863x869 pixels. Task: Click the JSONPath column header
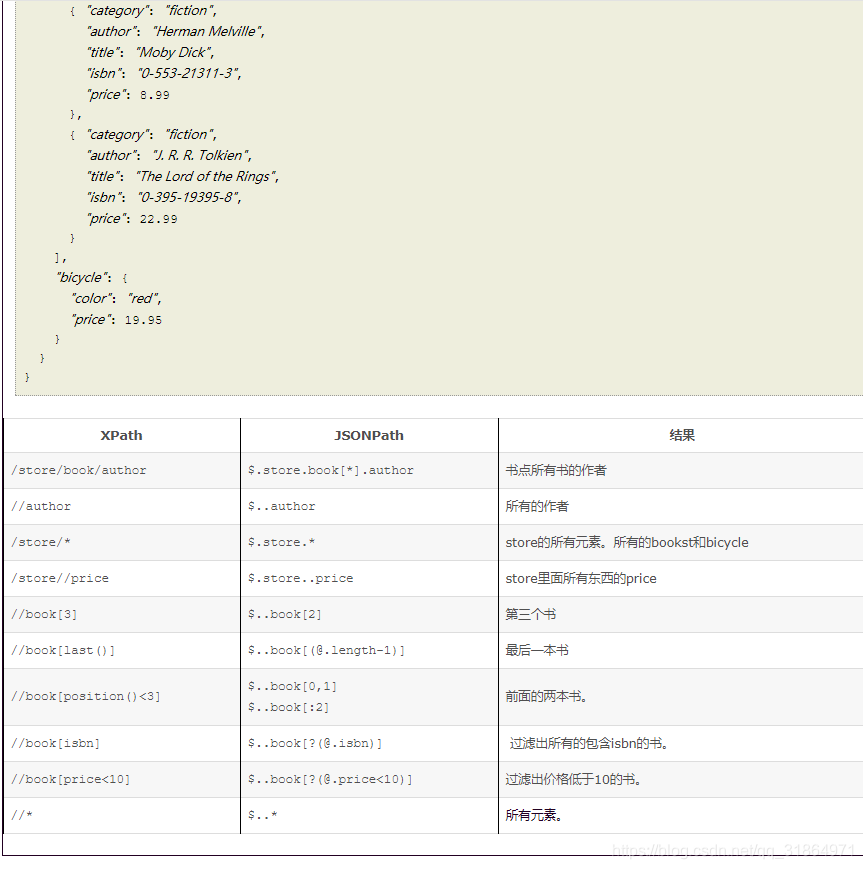369,436
